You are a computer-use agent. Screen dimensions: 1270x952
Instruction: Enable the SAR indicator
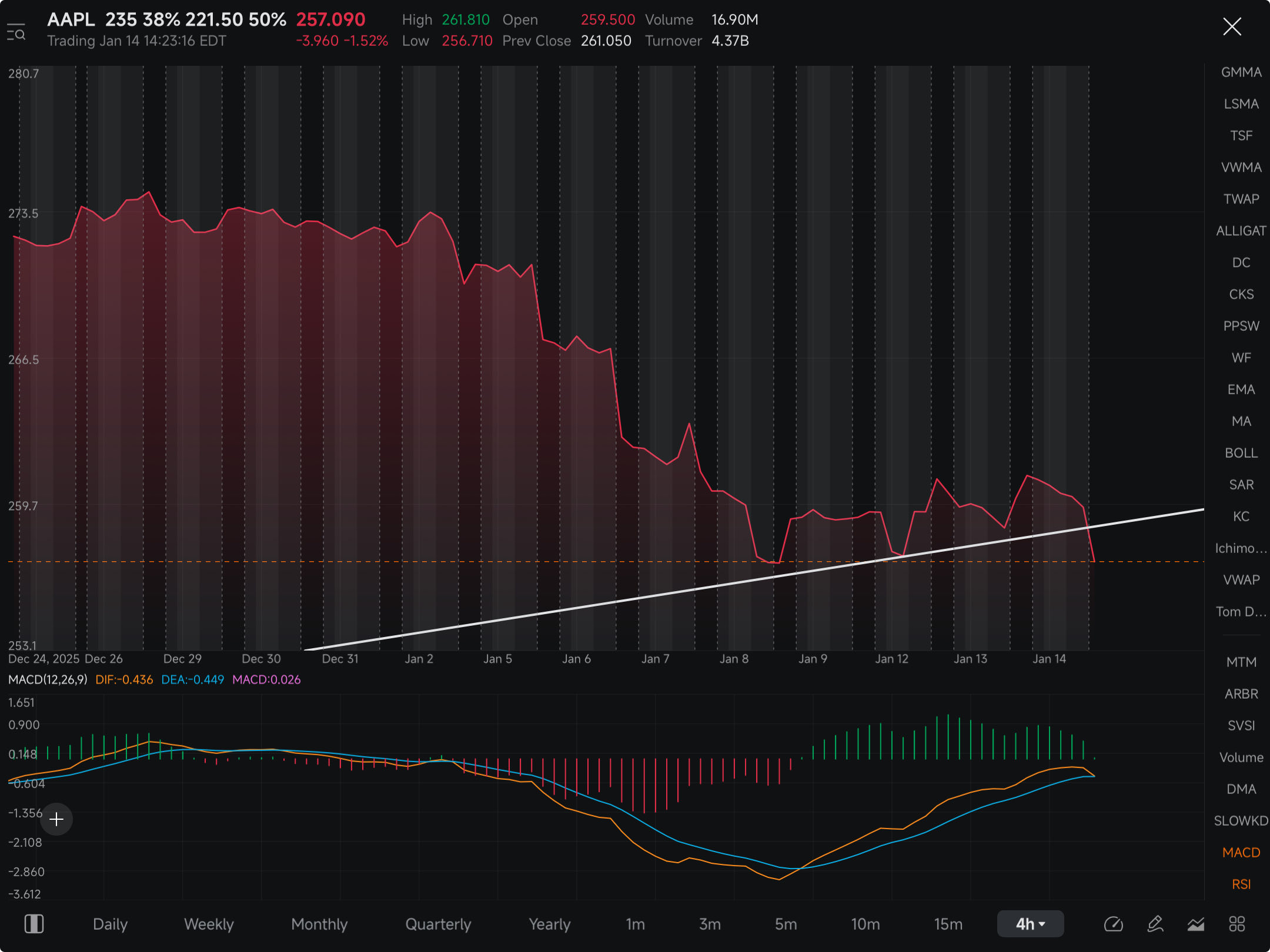[1241, 485]
